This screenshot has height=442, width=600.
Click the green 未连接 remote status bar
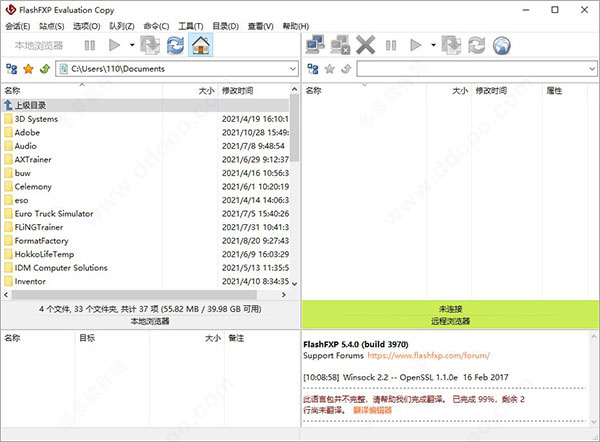click(450, 314)
